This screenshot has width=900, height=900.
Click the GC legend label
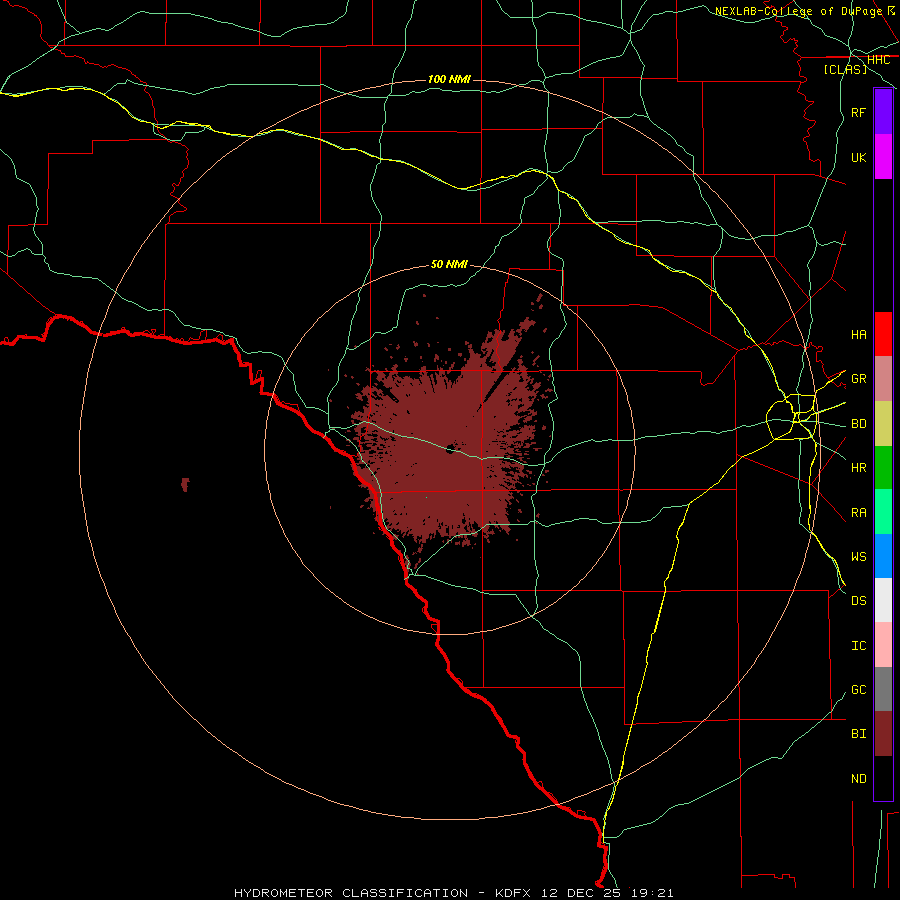coord(858,689)
